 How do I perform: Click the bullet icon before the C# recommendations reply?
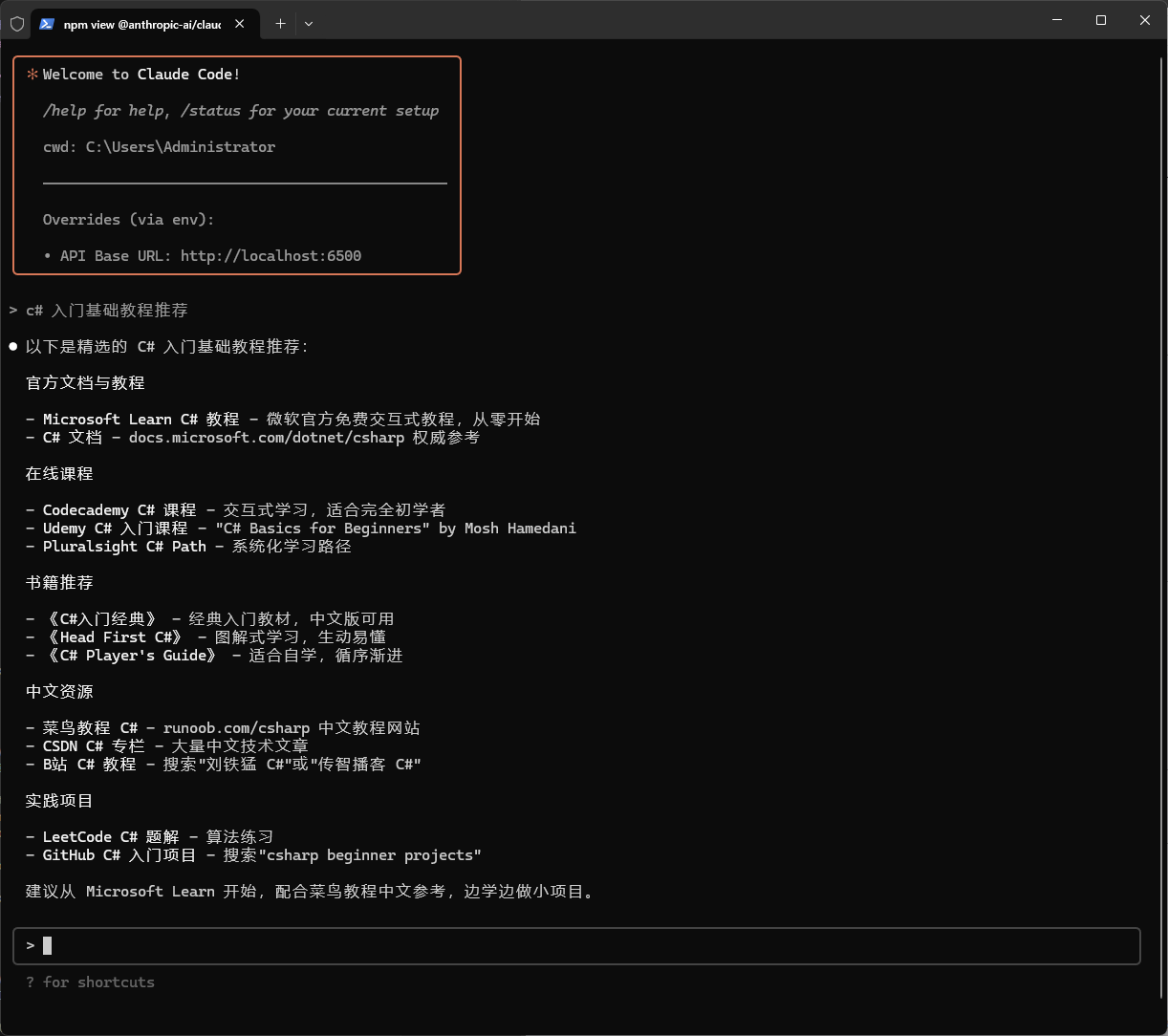click(12, 345)
